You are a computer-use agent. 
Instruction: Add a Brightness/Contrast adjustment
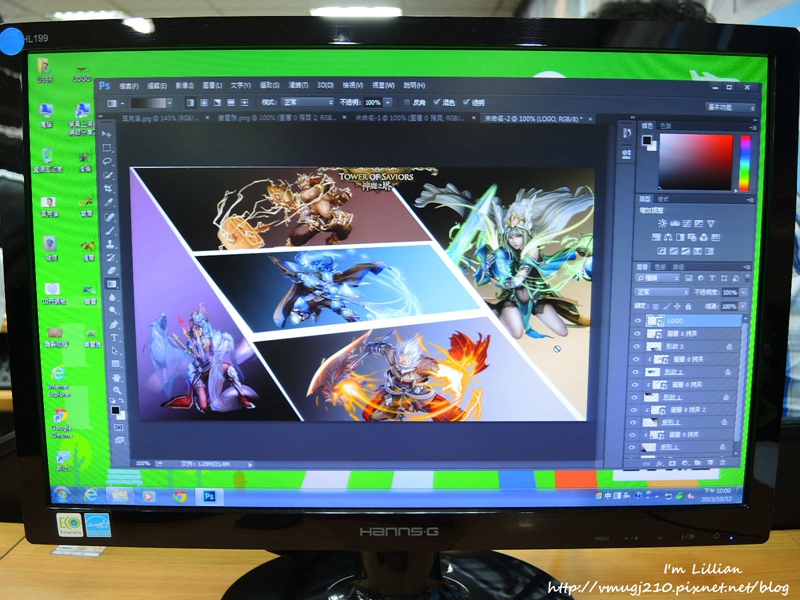pyautogui.click(x=662, y=223)
